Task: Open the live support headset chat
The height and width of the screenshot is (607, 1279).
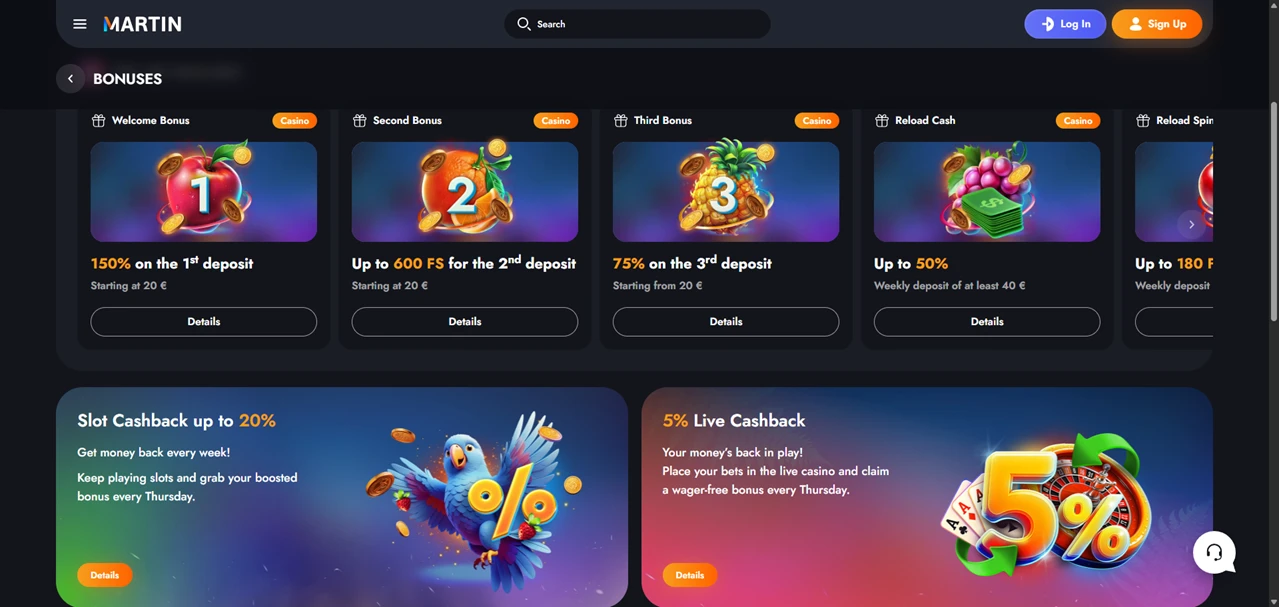Action: (x=1214, y=552)
